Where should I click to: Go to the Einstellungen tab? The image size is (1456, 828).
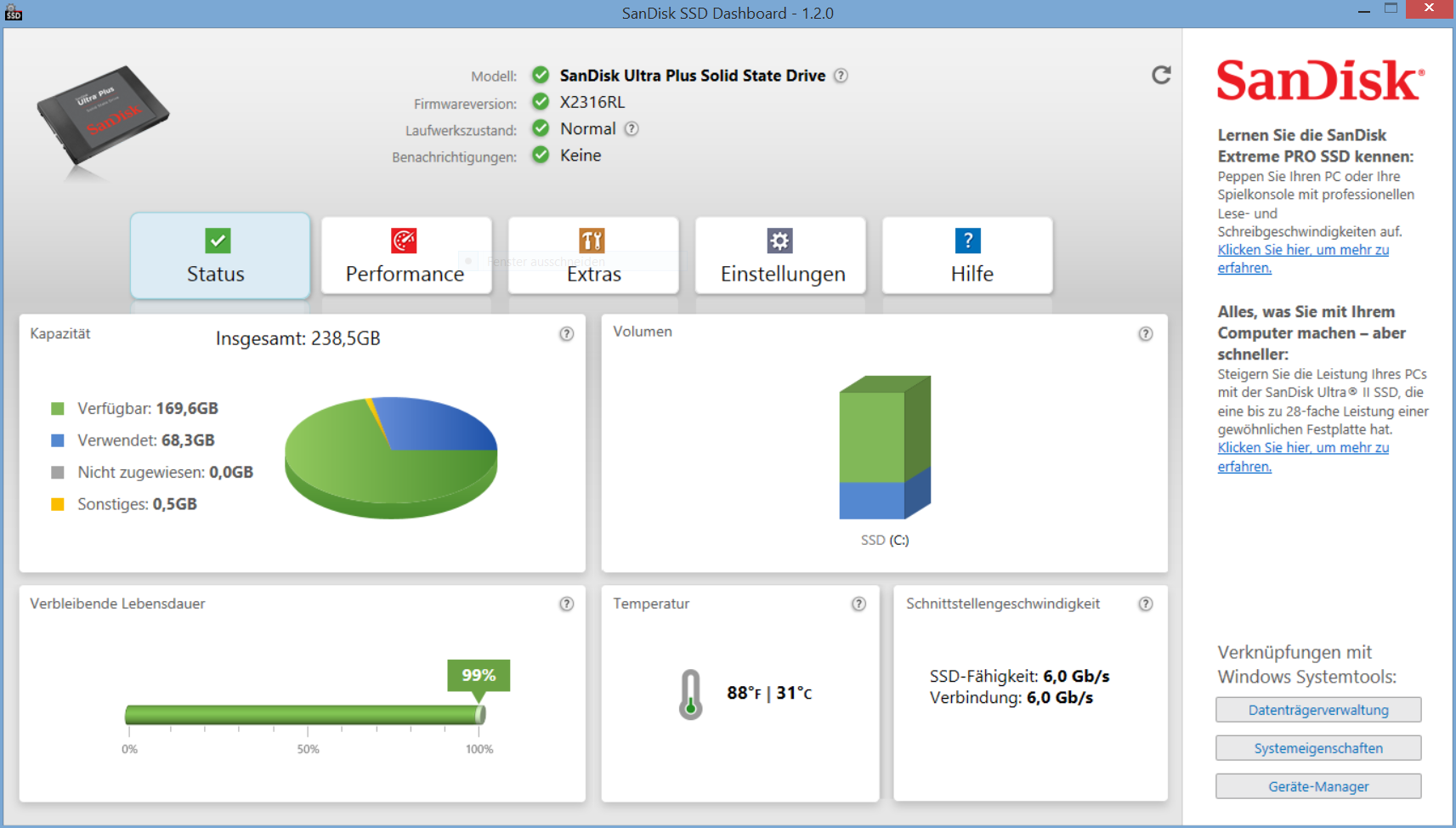(x=780, y=256)
